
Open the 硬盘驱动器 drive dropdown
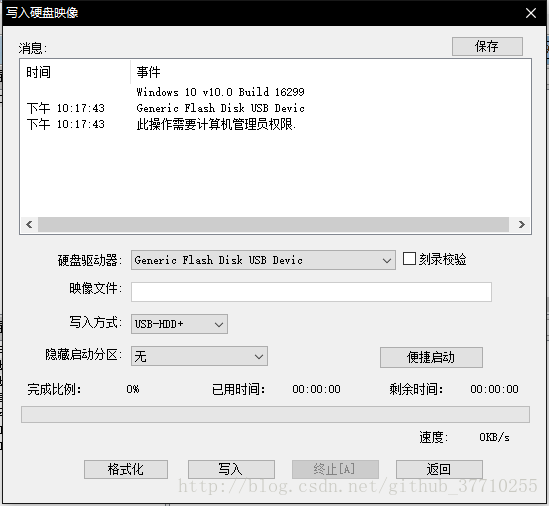(x=263, y=260)
